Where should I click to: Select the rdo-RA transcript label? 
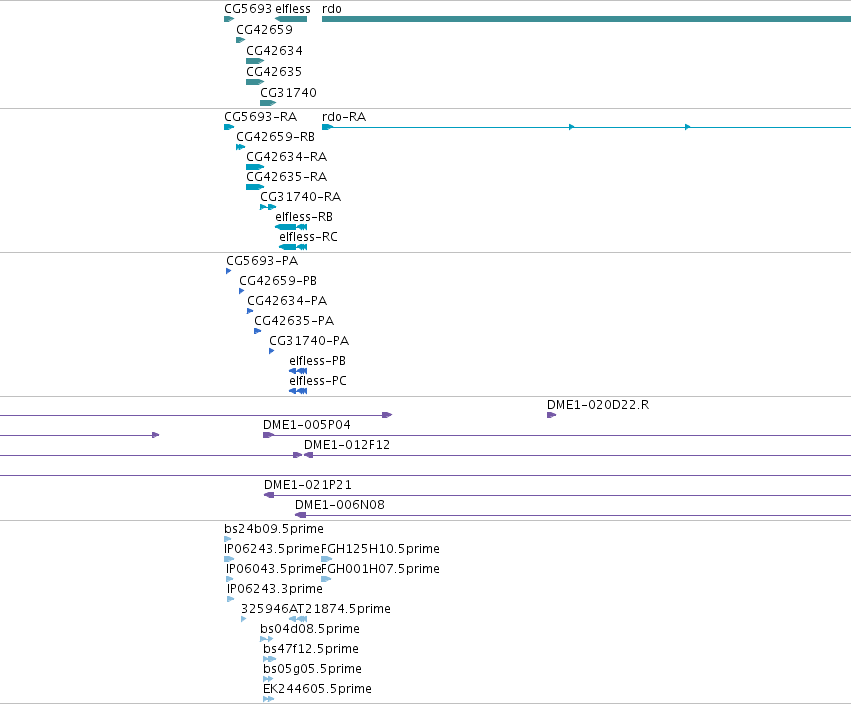point(344,117)
